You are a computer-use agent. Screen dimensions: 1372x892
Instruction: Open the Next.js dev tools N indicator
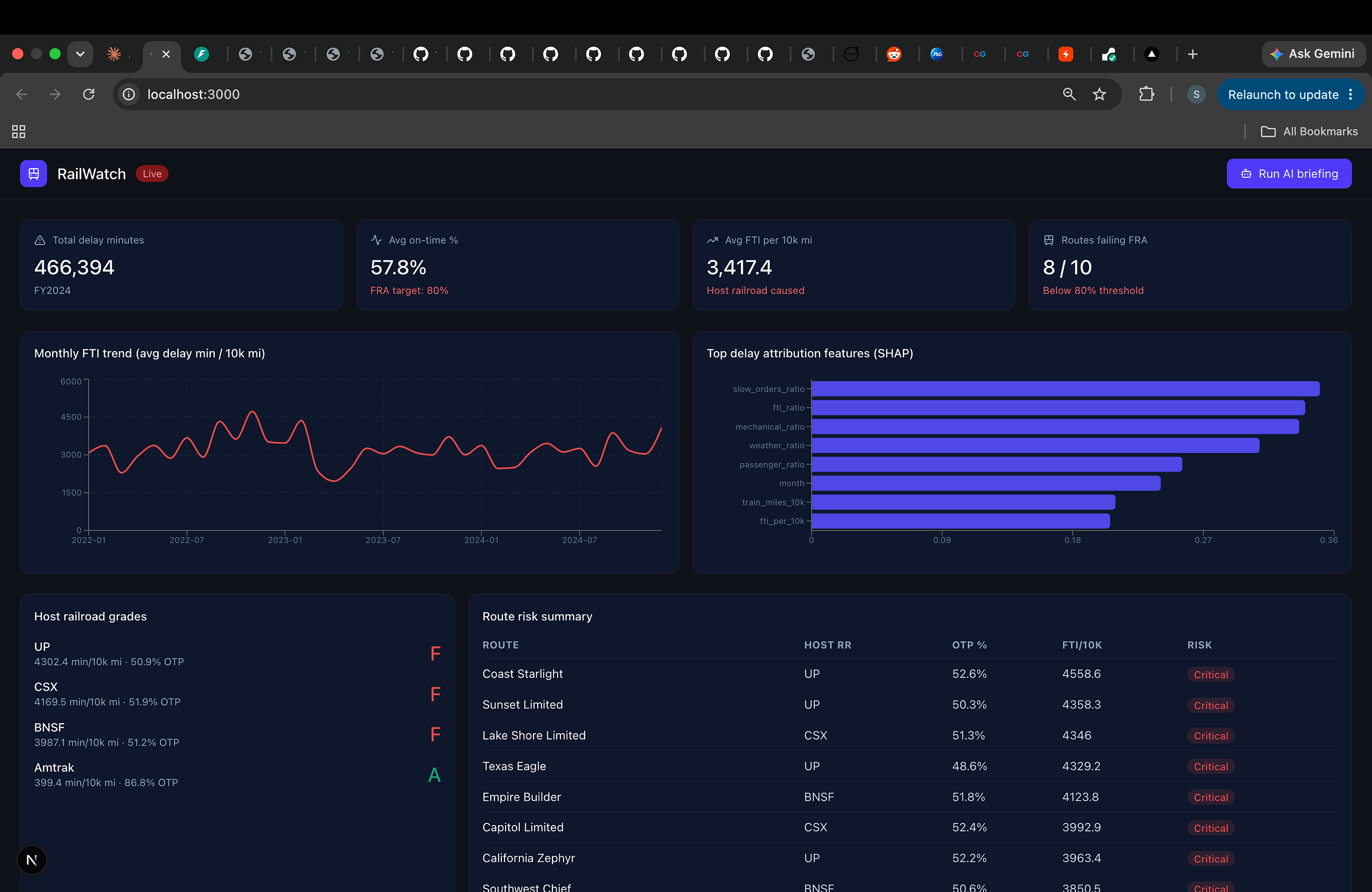(32, 860)
